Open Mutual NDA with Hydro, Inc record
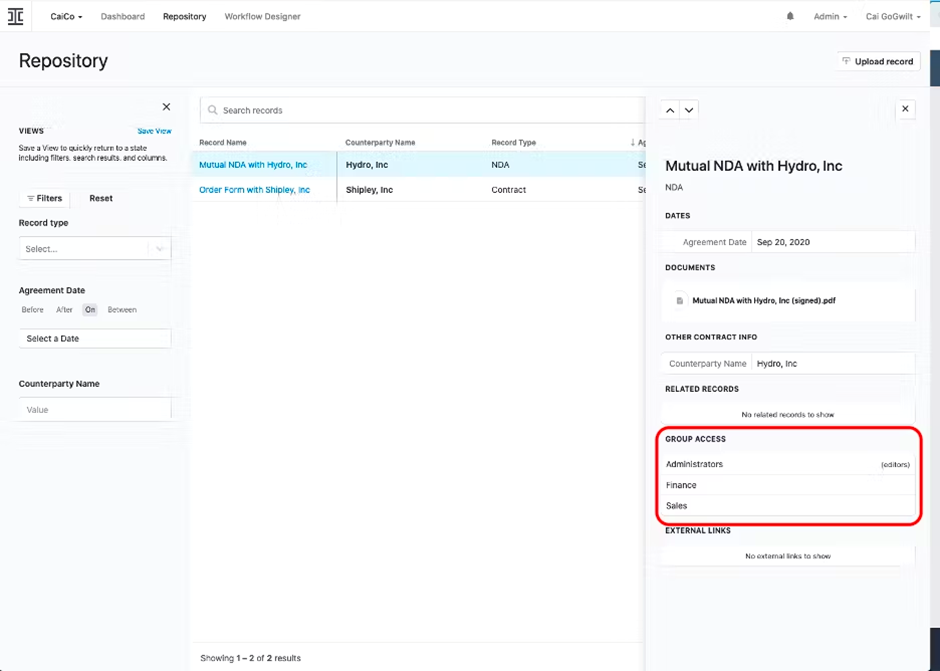This screenshot has height=671, width=940. point(253,165)
